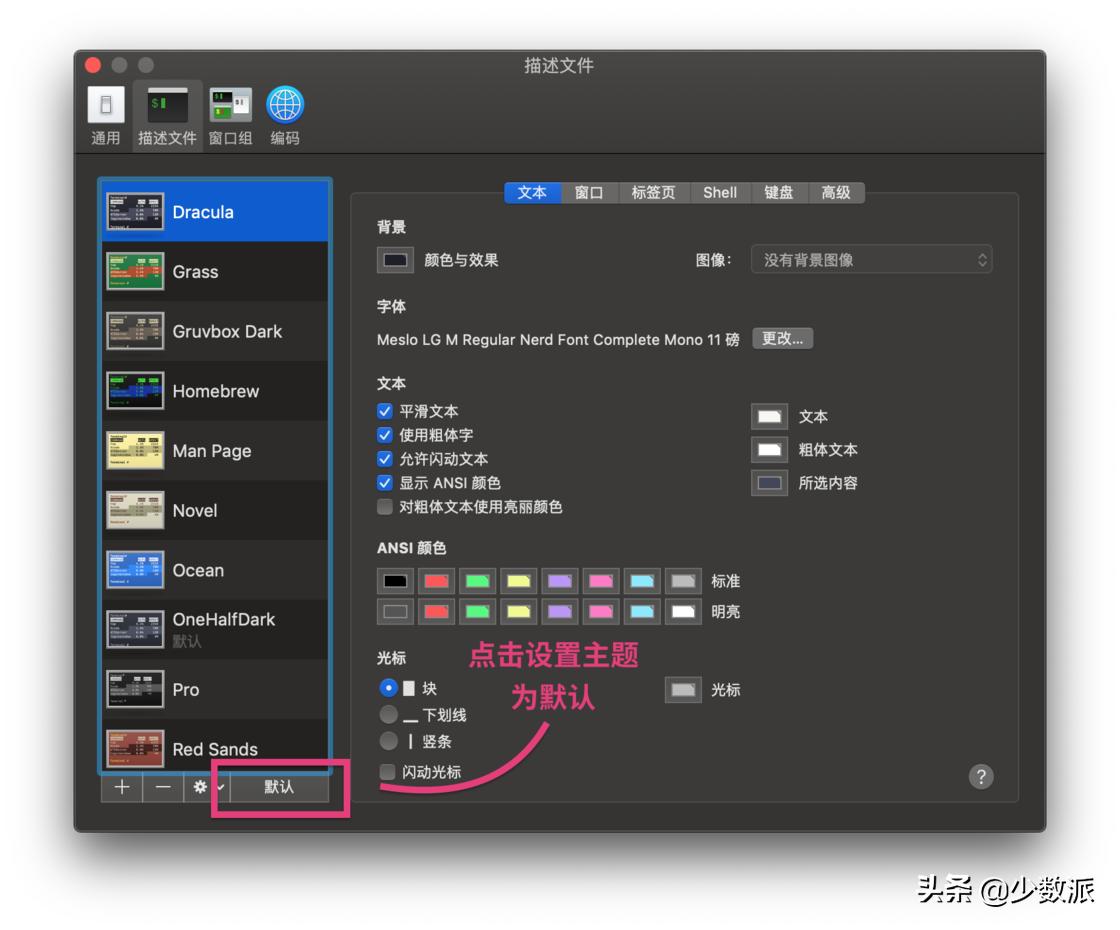Click the help question mark button
1120x930 pixels.
point(981,776)
